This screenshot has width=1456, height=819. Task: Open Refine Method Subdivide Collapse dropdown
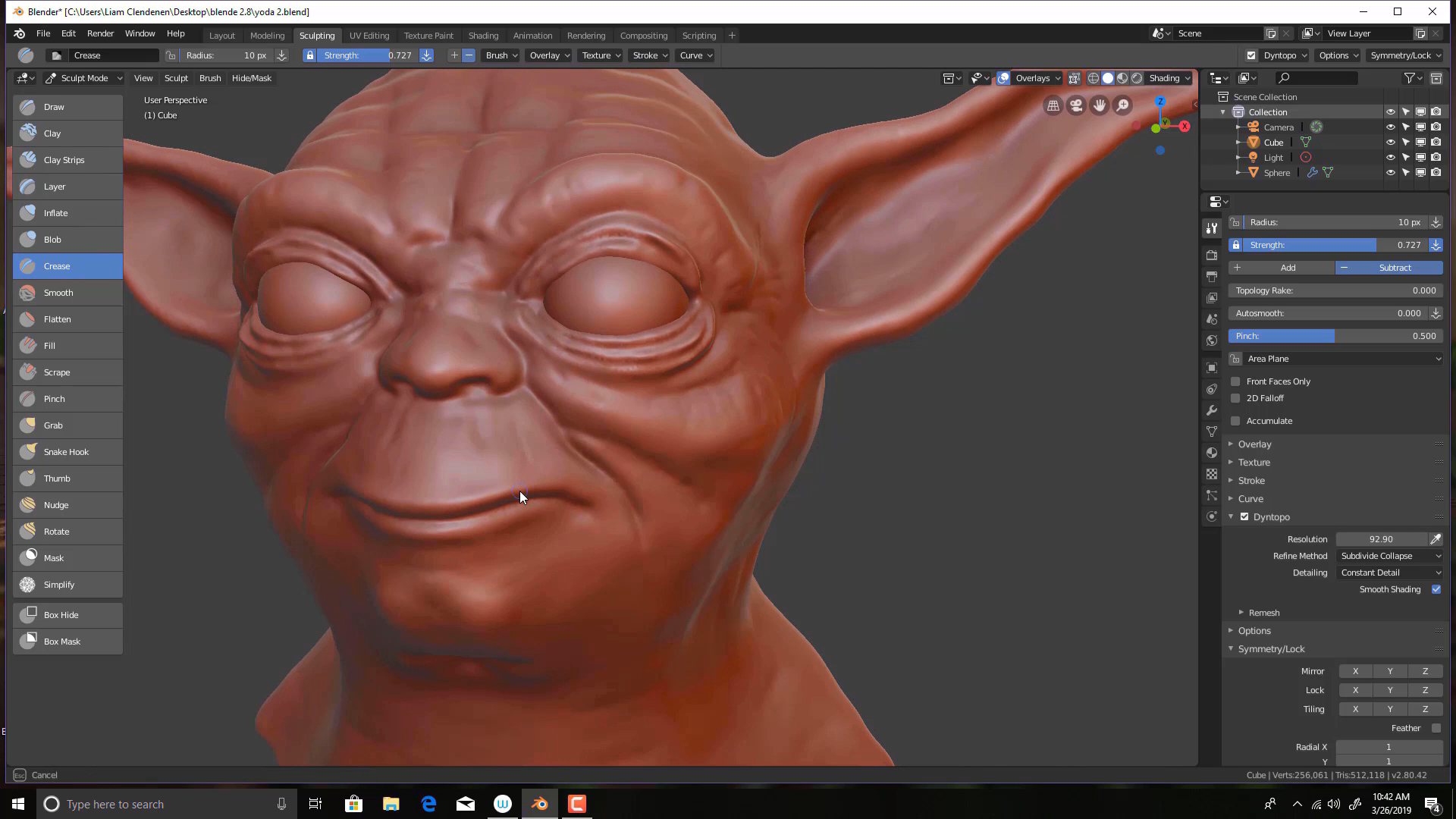pos(1389,556)
